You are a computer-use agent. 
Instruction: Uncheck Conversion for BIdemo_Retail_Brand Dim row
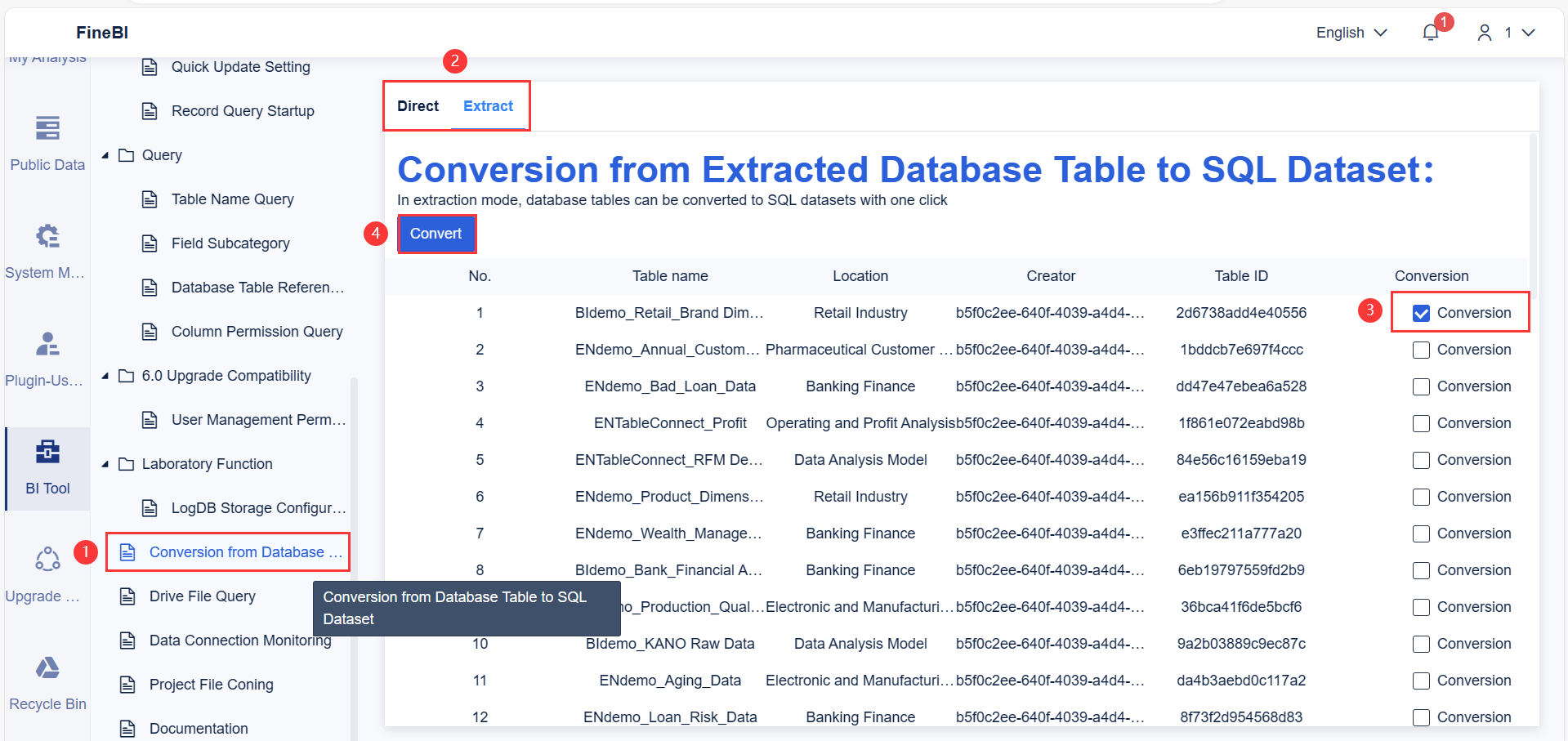(x=1421, y=313)
